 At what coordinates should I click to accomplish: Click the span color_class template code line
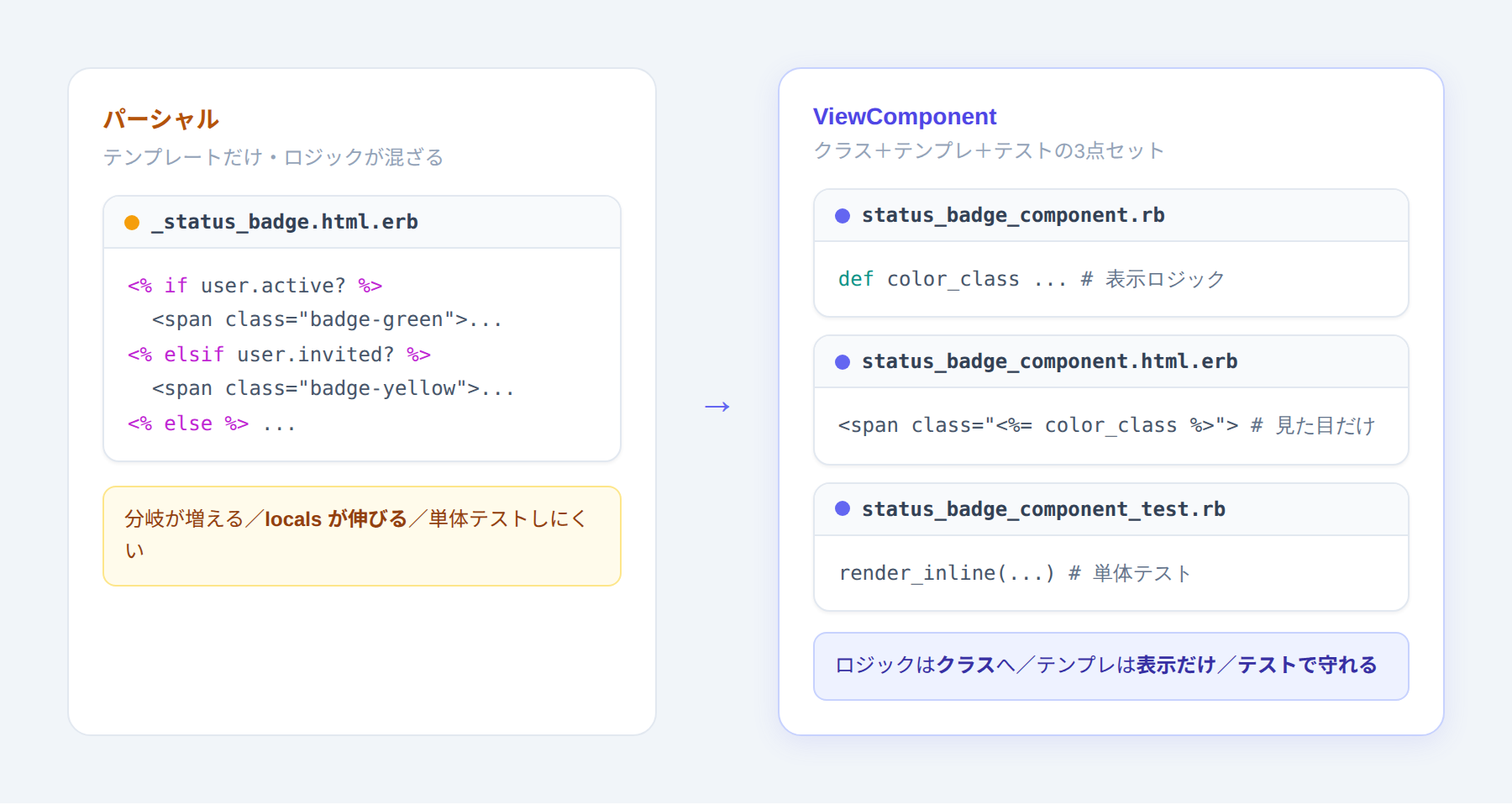click(1106, 425)
